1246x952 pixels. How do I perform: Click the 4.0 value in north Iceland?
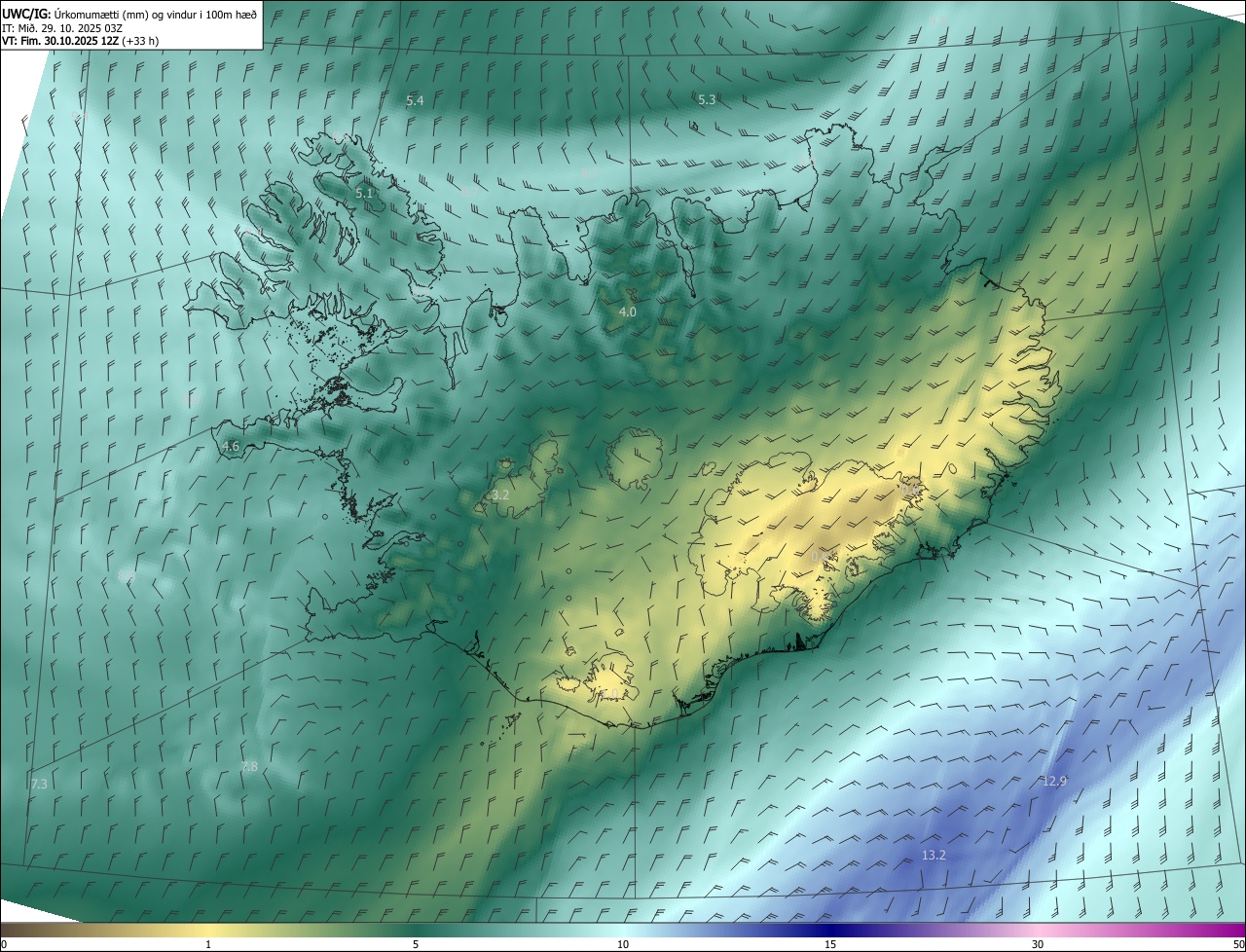(x=627, y=312)
